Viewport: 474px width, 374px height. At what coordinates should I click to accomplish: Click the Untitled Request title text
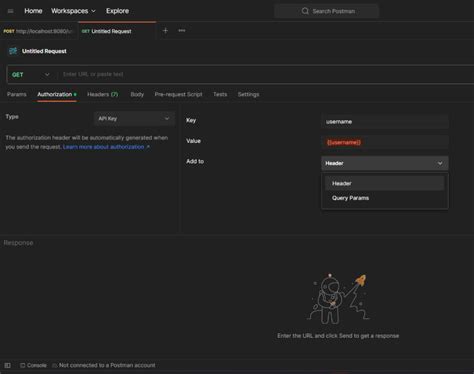coord(44,51)
